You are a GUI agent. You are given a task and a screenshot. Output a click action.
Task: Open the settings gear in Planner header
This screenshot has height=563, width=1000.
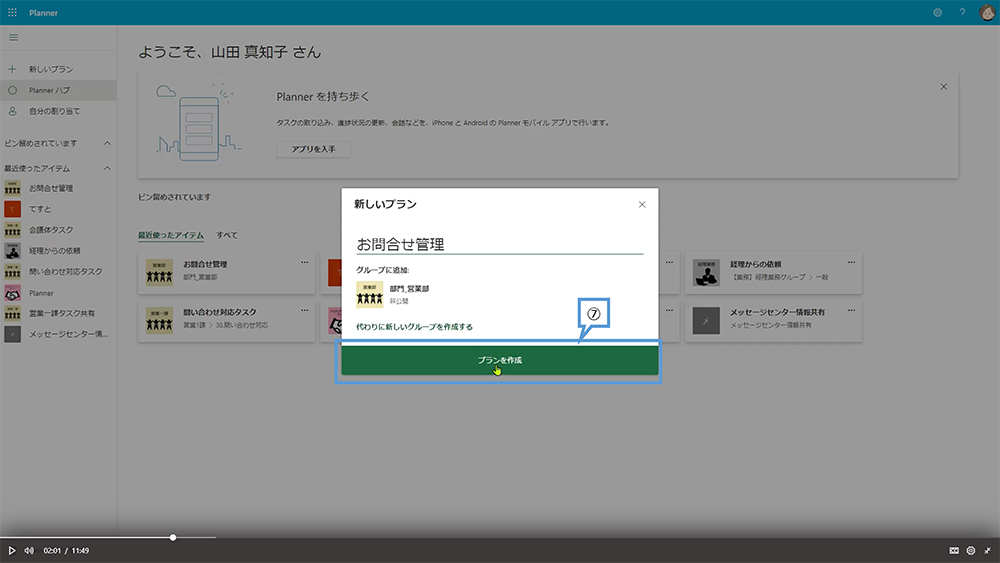938,12
